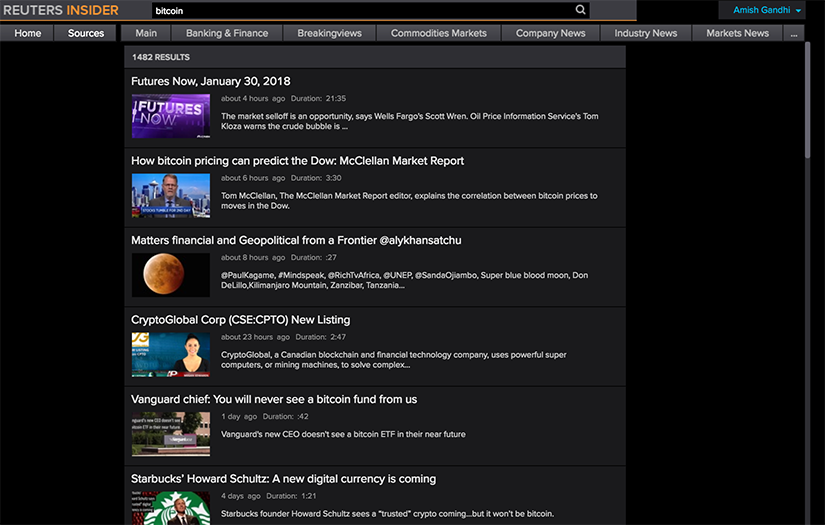Click the blood moon video thumbnail

click(171, 275)
